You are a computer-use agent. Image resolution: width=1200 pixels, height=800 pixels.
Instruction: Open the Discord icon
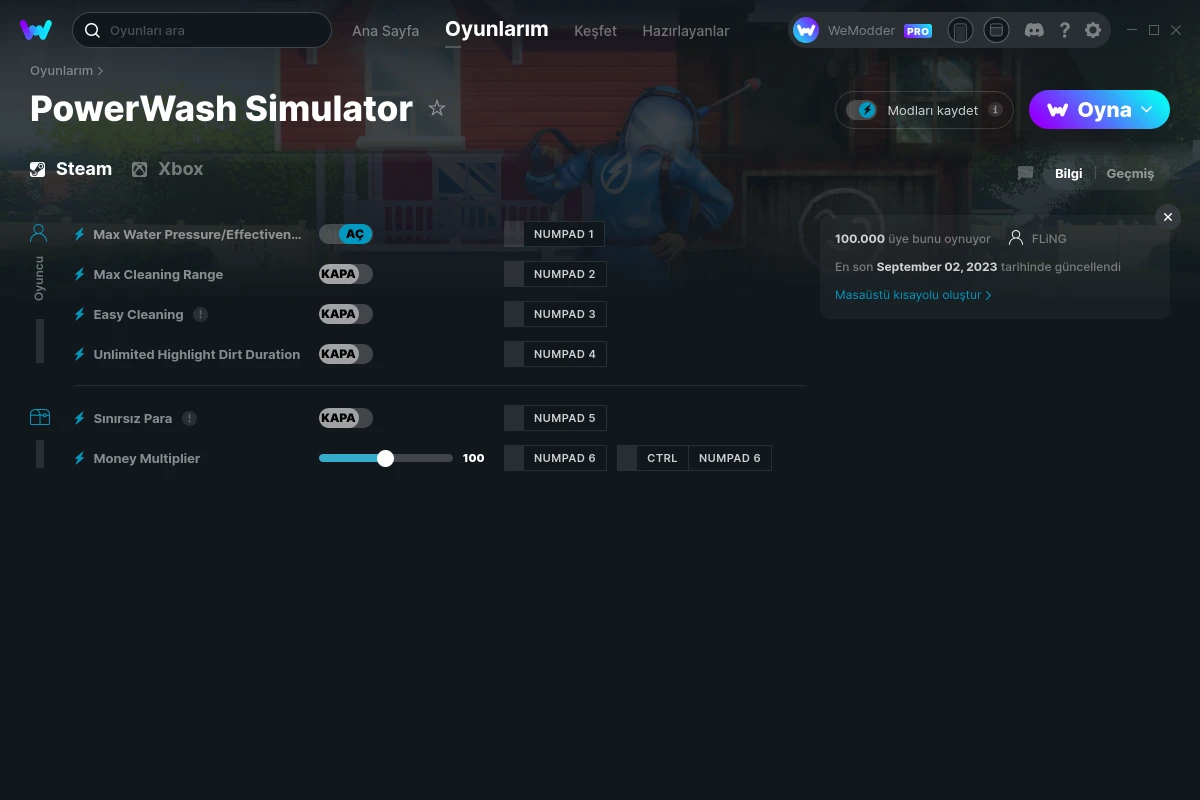tap(1035, 30)
